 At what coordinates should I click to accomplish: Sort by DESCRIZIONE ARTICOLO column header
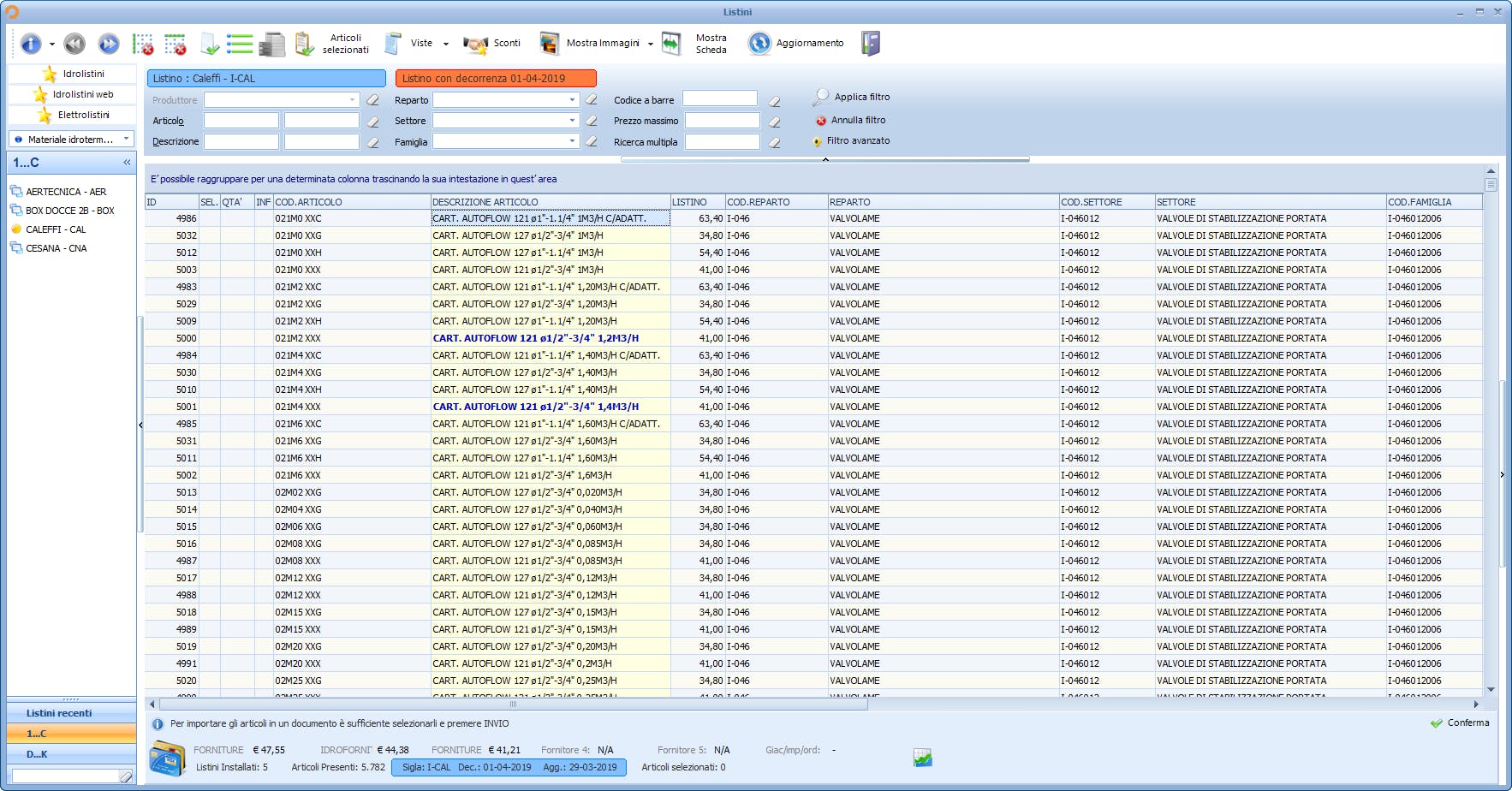(x=551, y=202)
